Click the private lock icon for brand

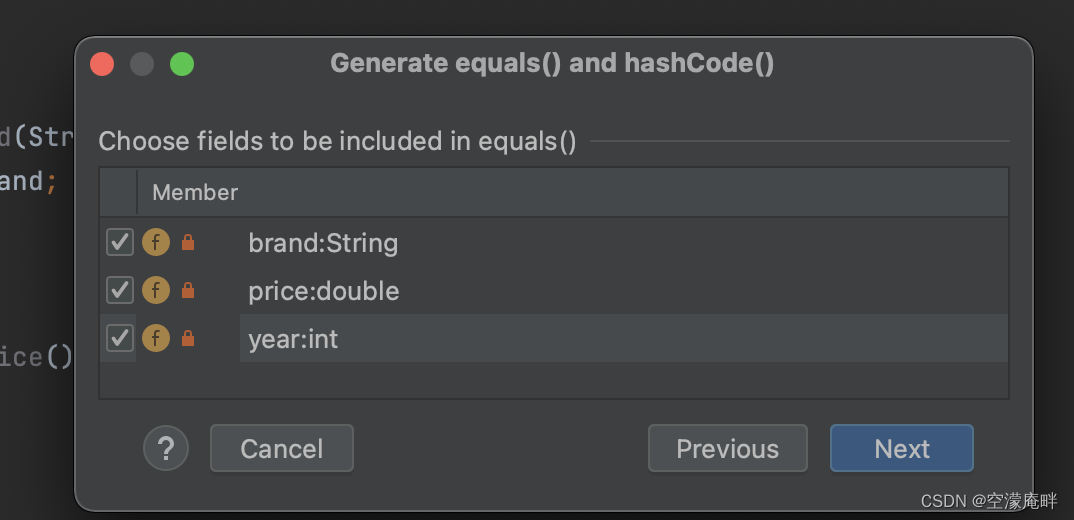188,243
